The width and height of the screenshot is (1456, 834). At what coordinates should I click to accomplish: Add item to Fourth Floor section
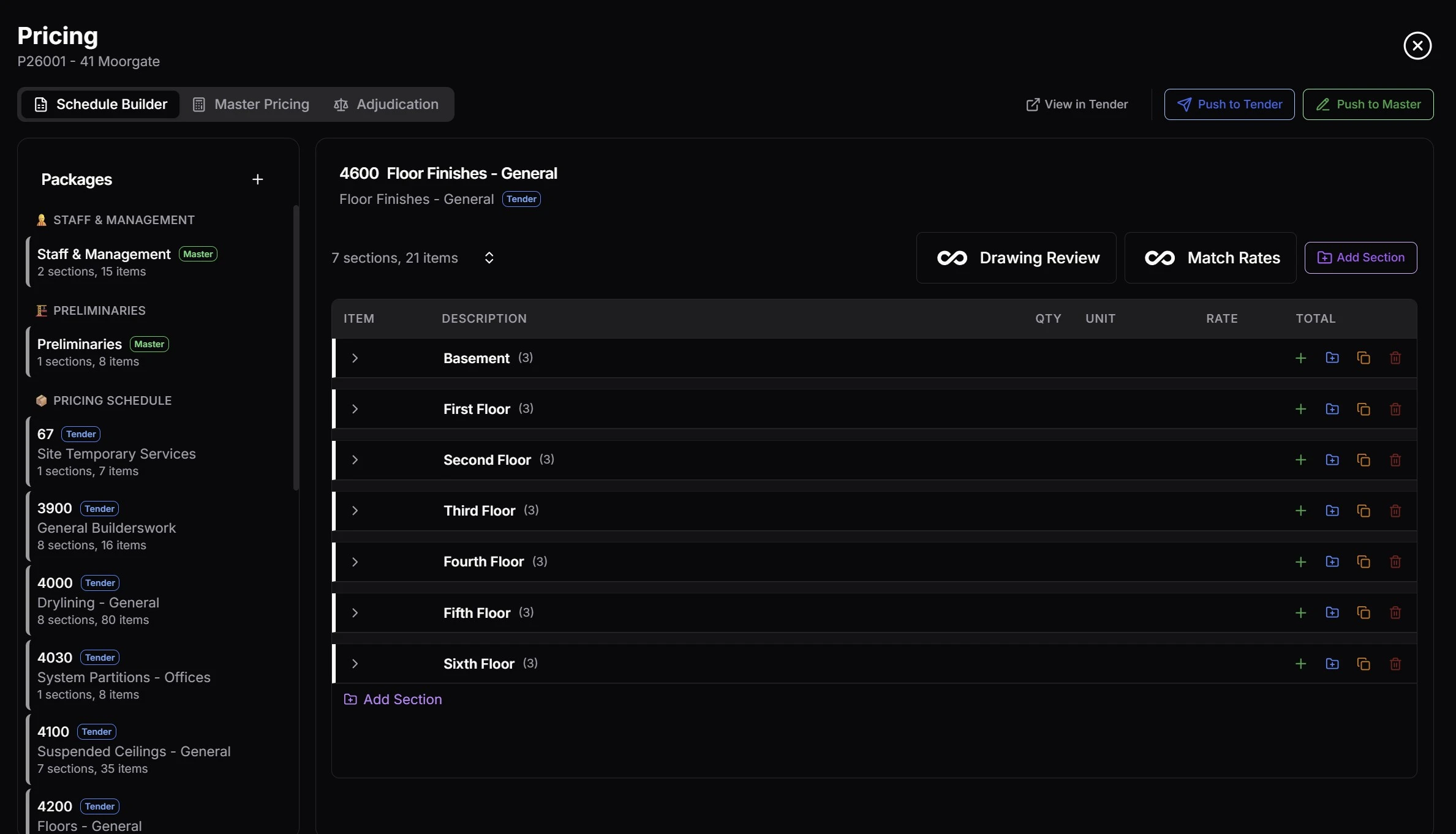1300,562
